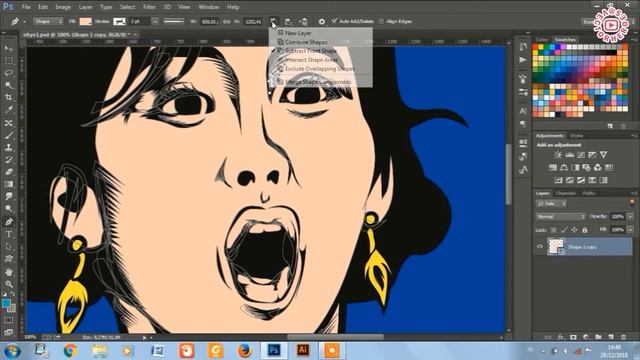Choose New Layer from path operations
This screenshot has width=640, height=360.
point(298,33)
